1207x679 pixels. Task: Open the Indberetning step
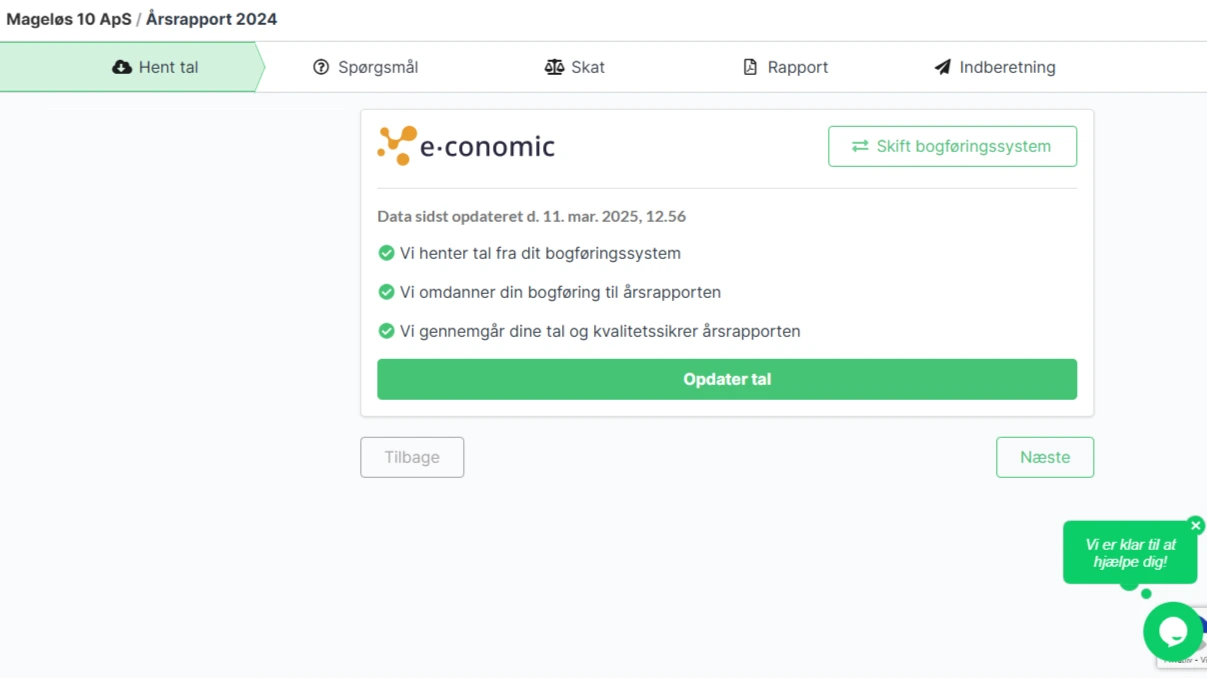995,67
